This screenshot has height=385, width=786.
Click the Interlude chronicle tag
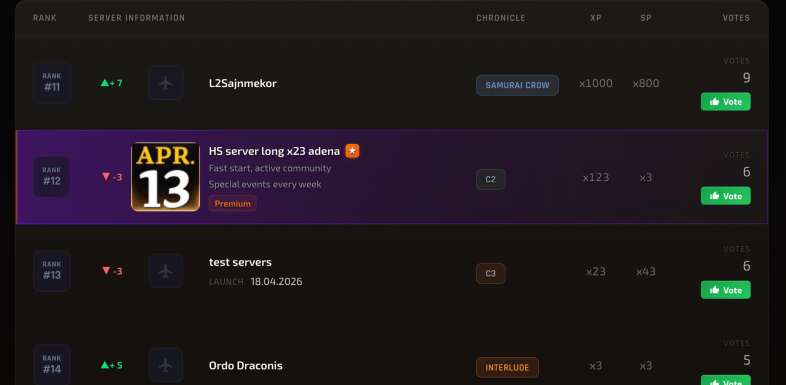click(x=507, y=367)
